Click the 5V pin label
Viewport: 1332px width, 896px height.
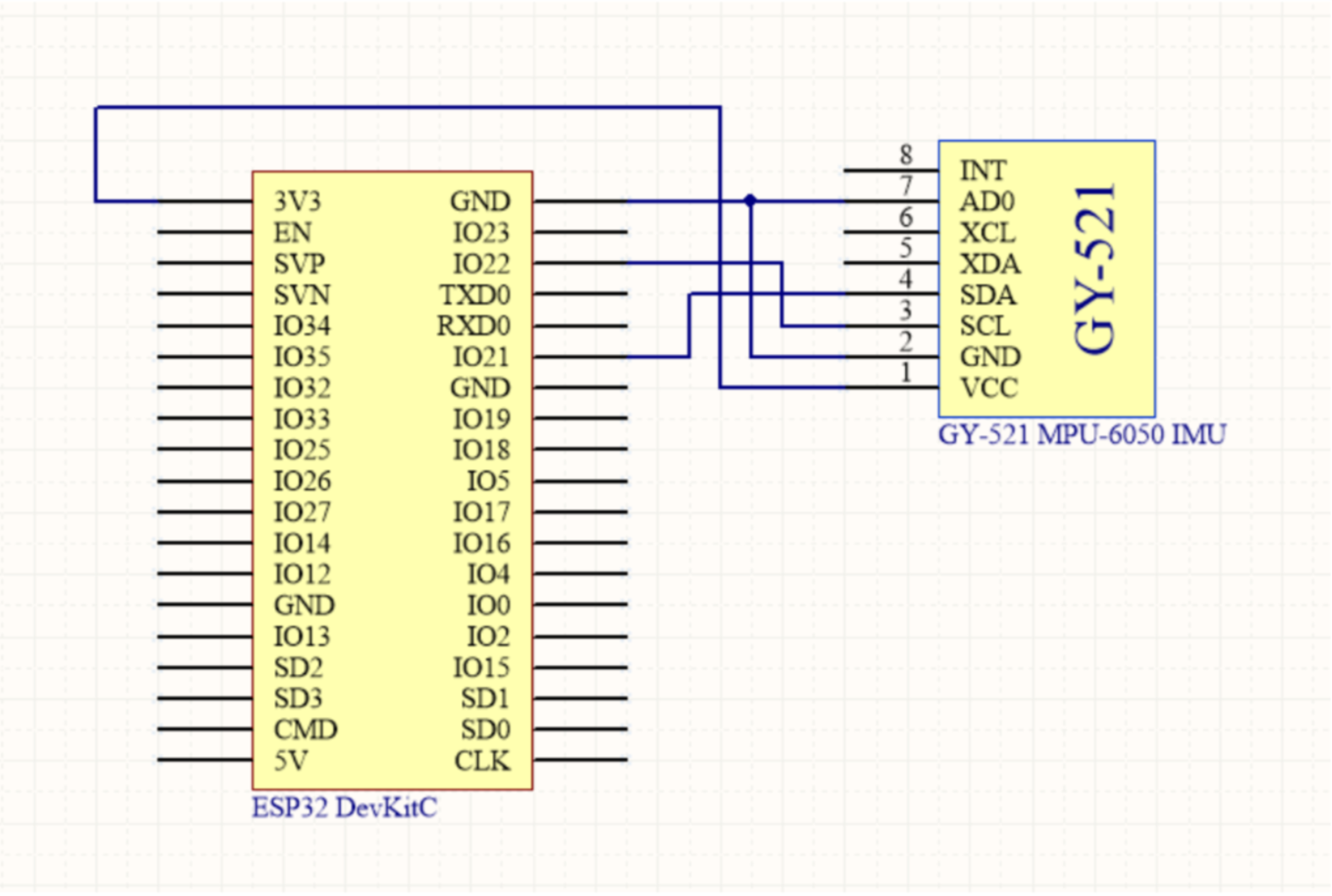[x=290, y=761]
